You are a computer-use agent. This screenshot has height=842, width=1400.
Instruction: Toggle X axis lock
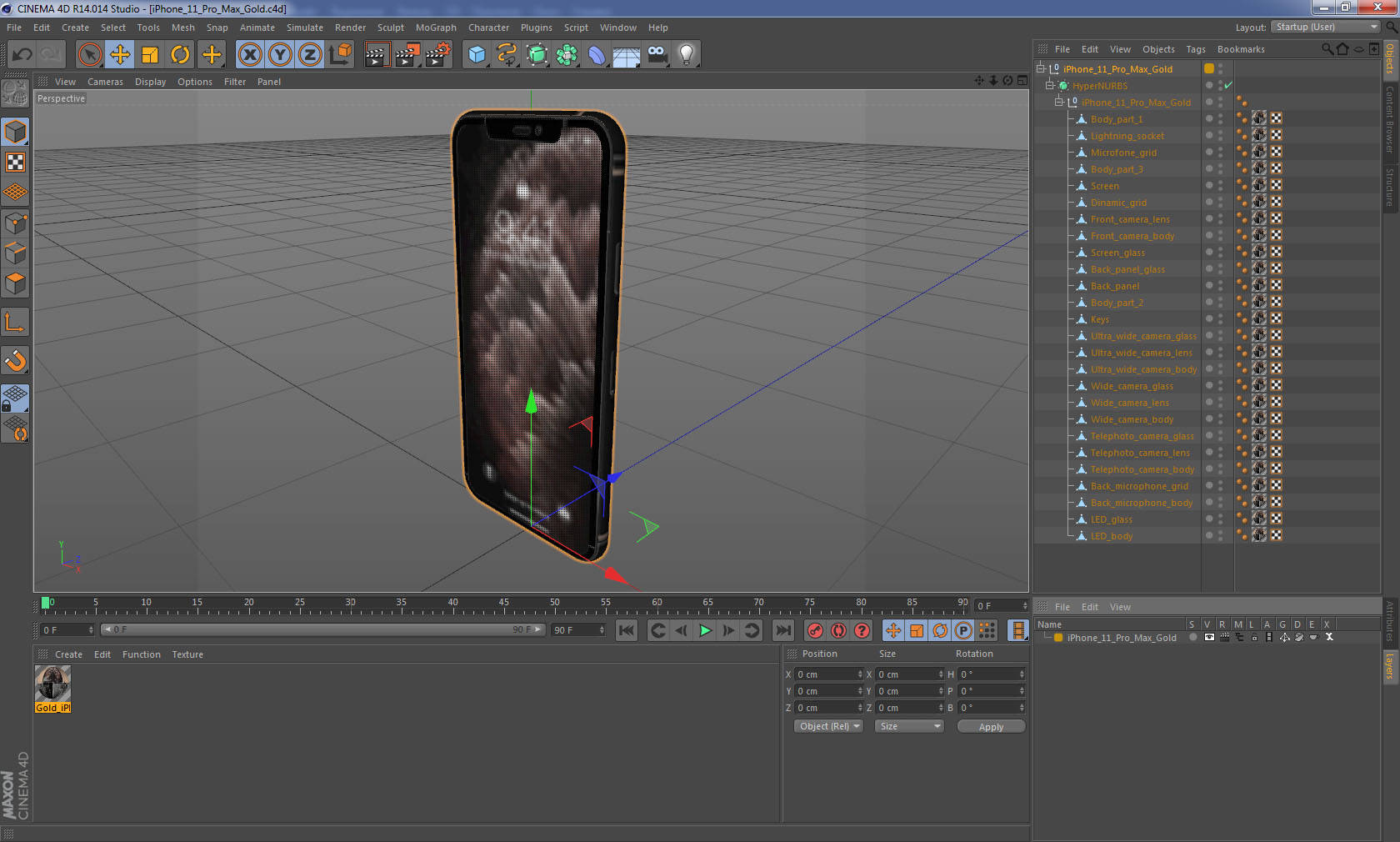tap(250, 55)
